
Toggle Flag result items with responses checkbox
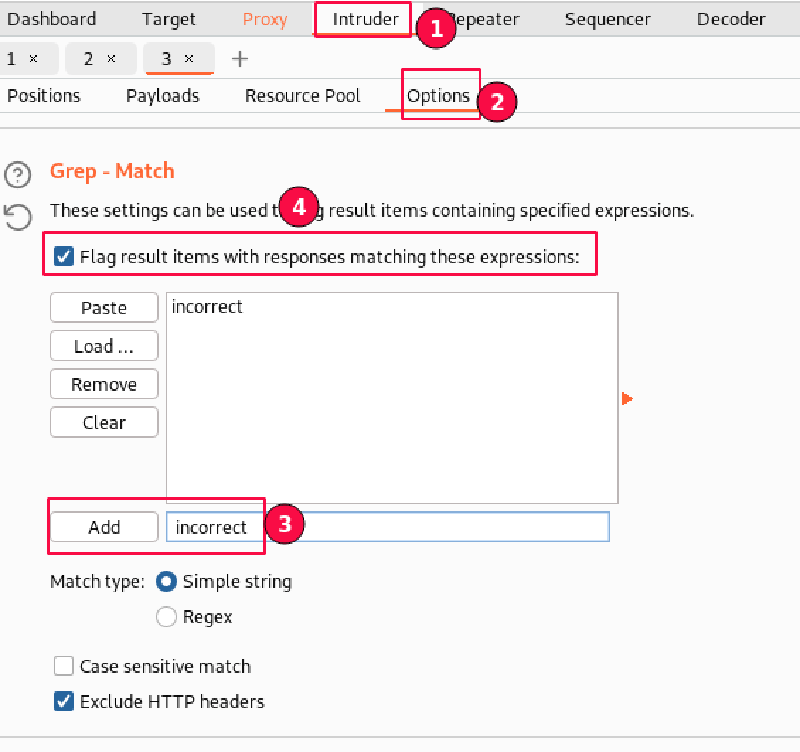tap(64, 257)
